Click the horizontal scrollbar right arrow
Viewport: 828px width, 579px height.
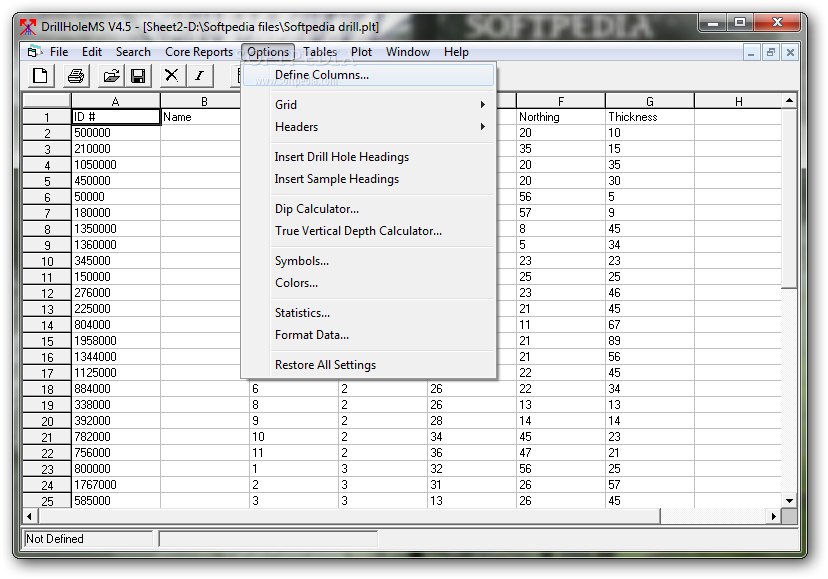coord(774,516)
